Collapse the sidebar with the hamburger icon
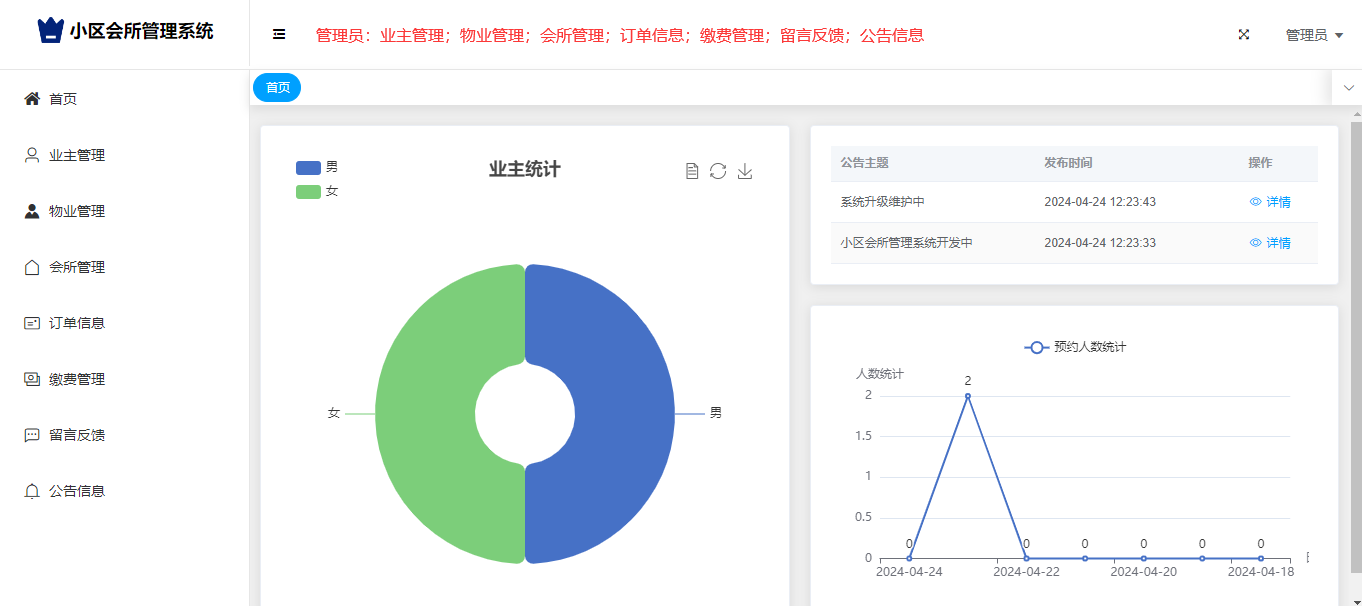This screenshot has width=1362, height=606. pos(279,34)
